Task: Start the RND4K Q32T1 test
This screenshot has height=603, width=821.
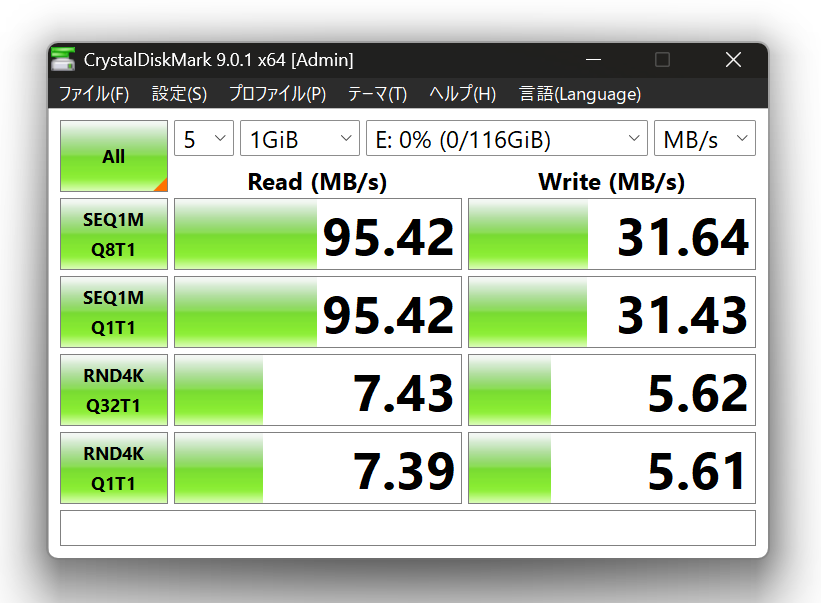Action: point(114,390)
